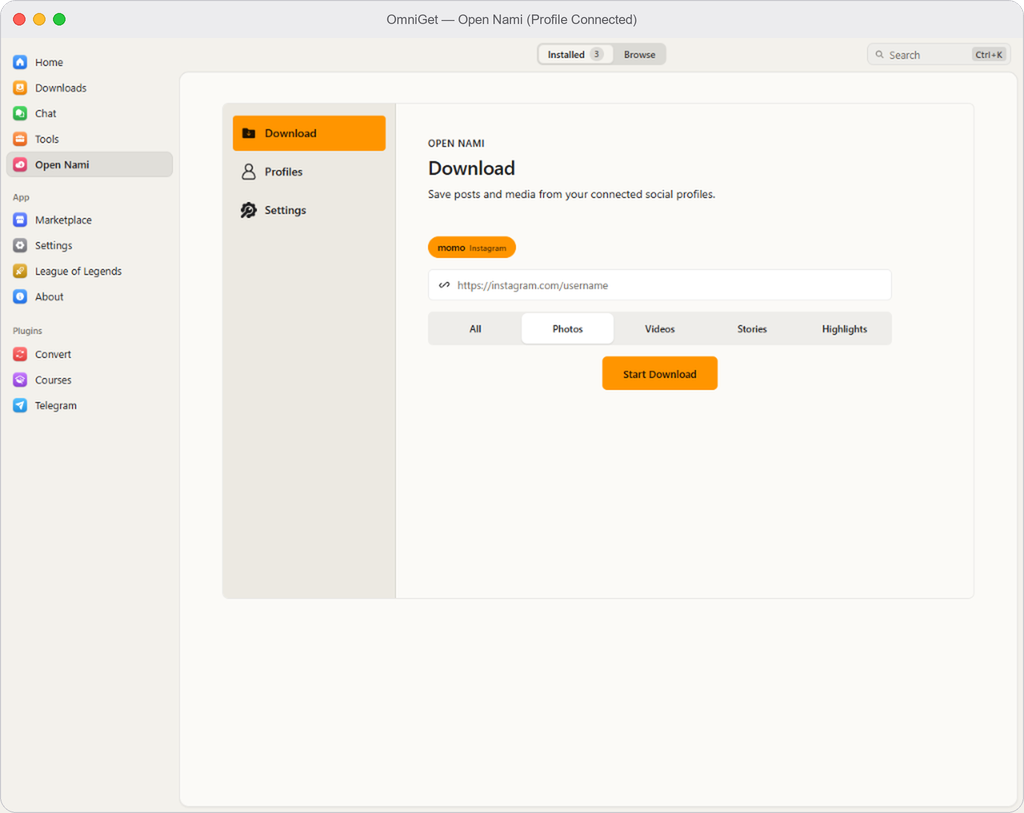Open About label under App

tap(49, 296)
